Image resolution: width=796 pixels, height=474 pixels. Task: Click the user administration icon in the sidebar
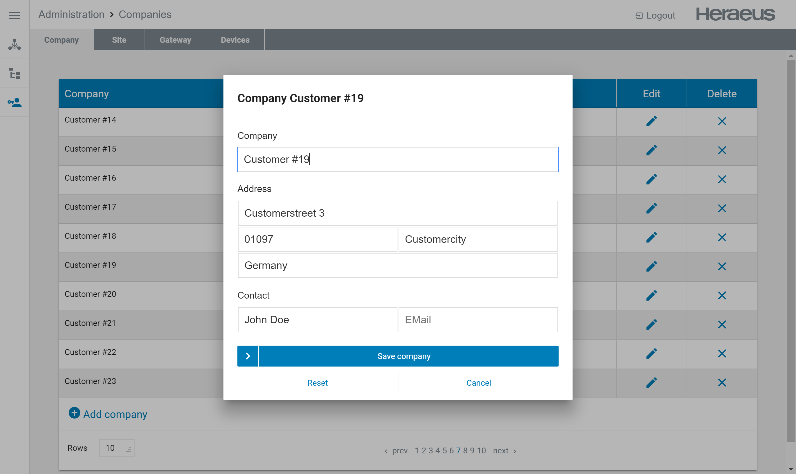coord(14,102)
